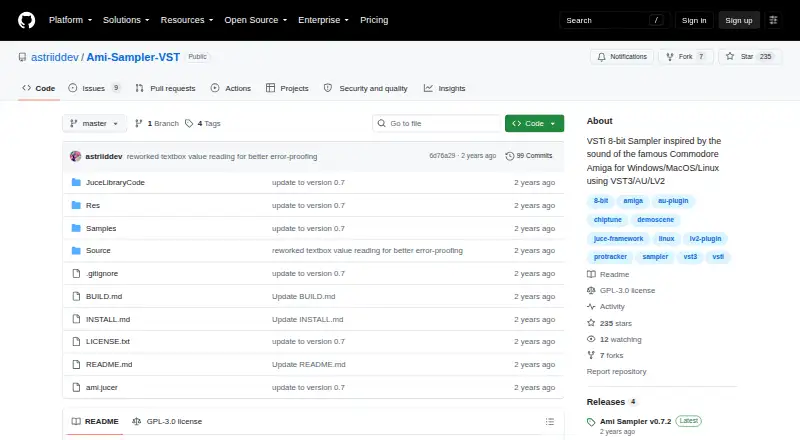Select the Code repository tab
The image size is (800, 440).
click(x=39, y=88)
